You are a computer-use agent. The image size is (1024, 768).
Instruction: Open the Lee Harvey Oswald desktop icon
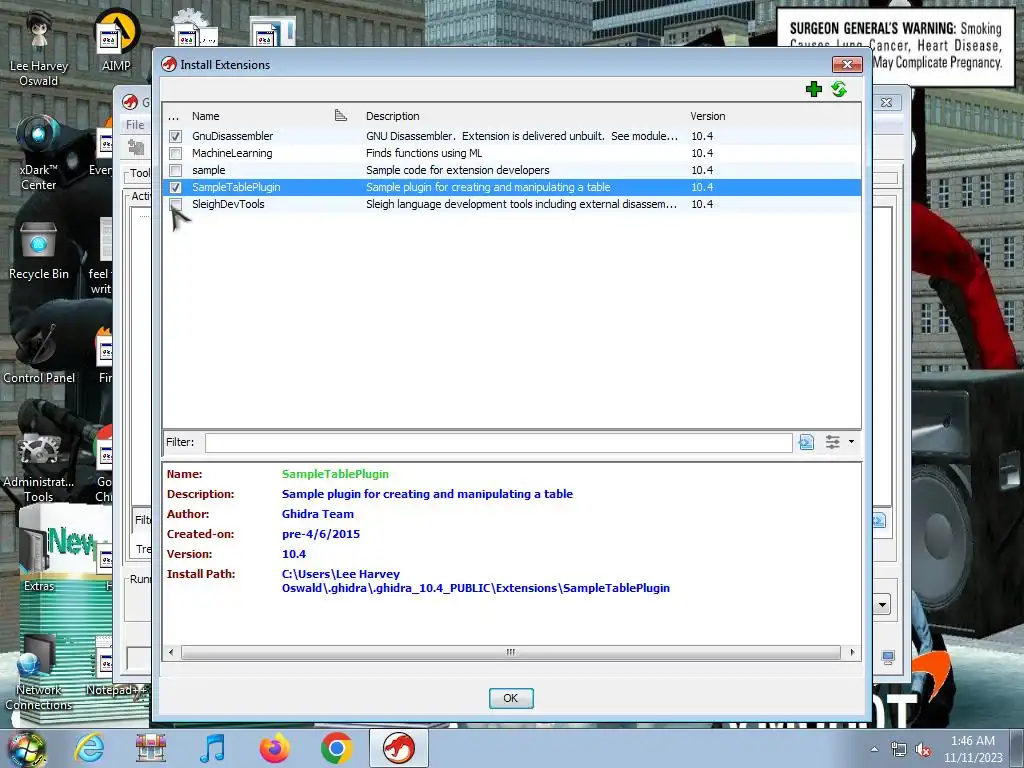(39, 48)
